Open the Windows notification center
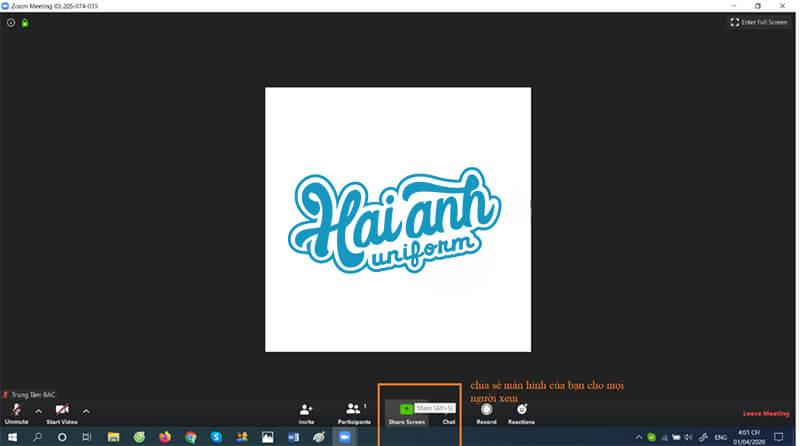Image resolution: width=800 pixels, height=446 pixels. 779,437
